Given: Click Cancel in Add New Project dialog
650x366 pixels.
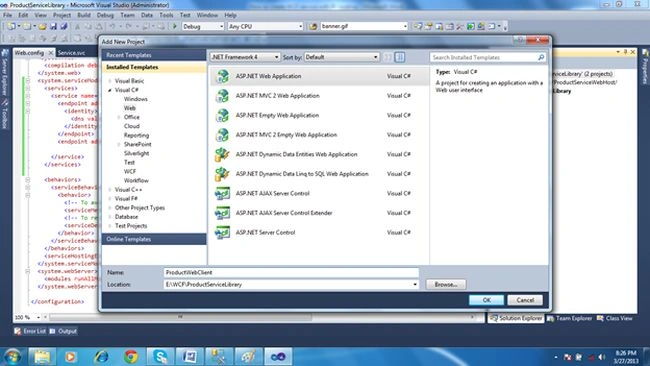Looking at the screenshot, I should 525,300.
